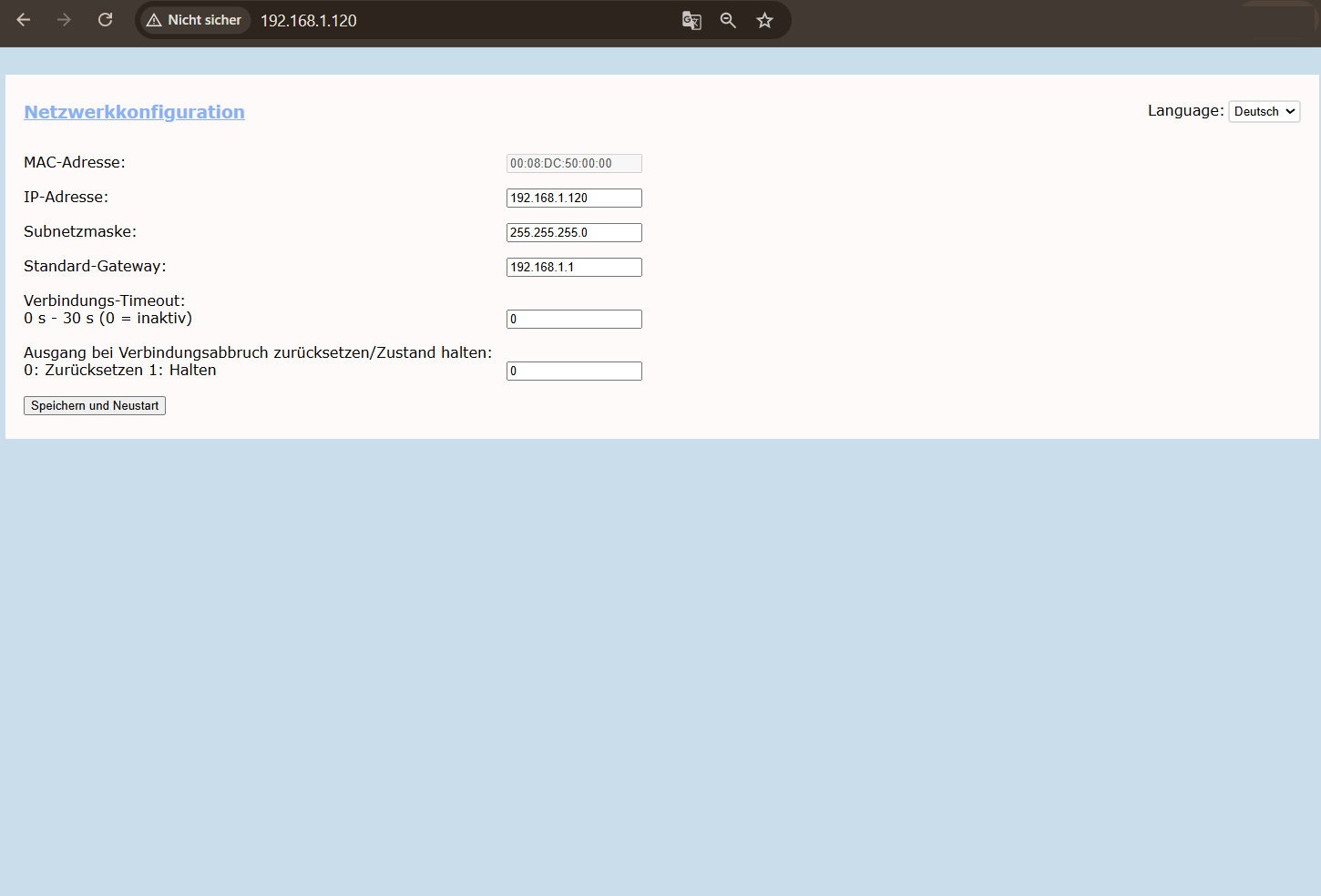Click the 'Verbindungs-Timeout:' label text

click(104, 300)
